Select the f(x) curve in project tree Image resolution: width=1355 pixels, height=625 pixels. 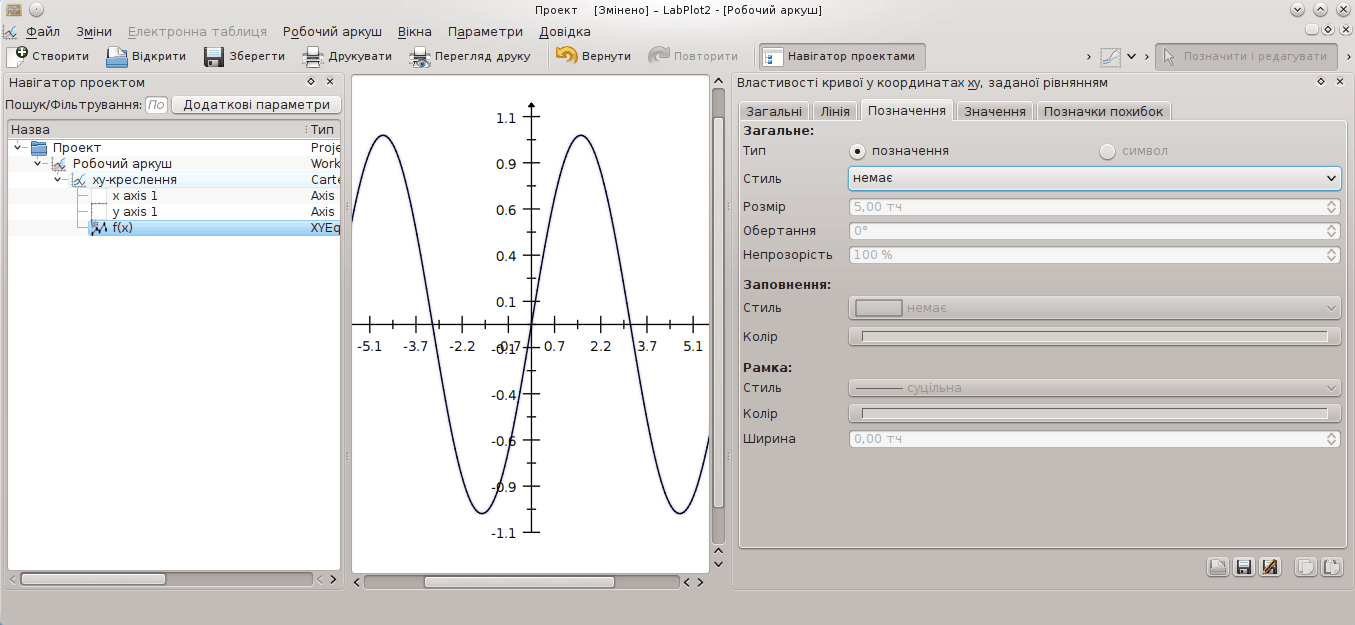(x=122, y=228)
